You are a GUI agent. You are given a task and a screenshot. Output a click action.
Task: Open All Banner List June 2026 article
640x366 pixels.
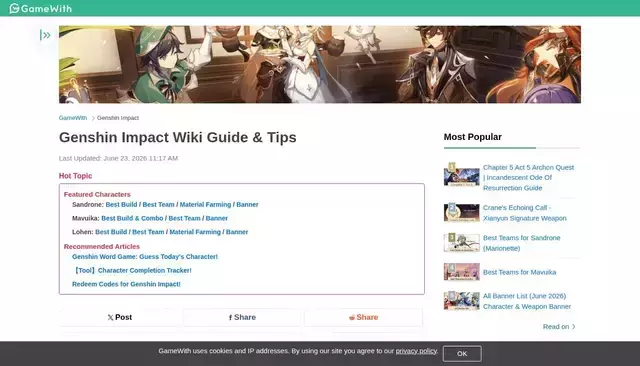[527, 301]
